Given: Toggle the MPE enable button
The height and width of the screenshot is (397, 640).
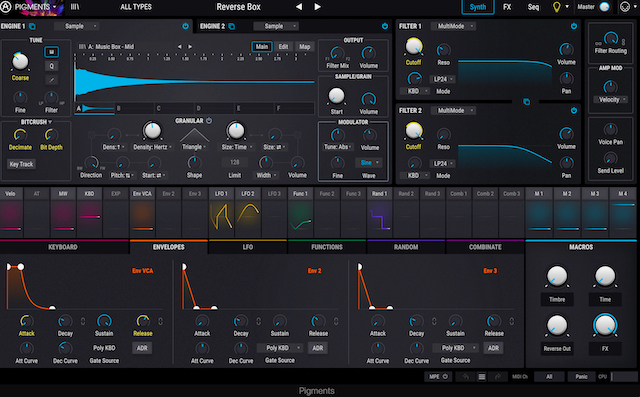Looking at the screenshot, I should (438, 377).
